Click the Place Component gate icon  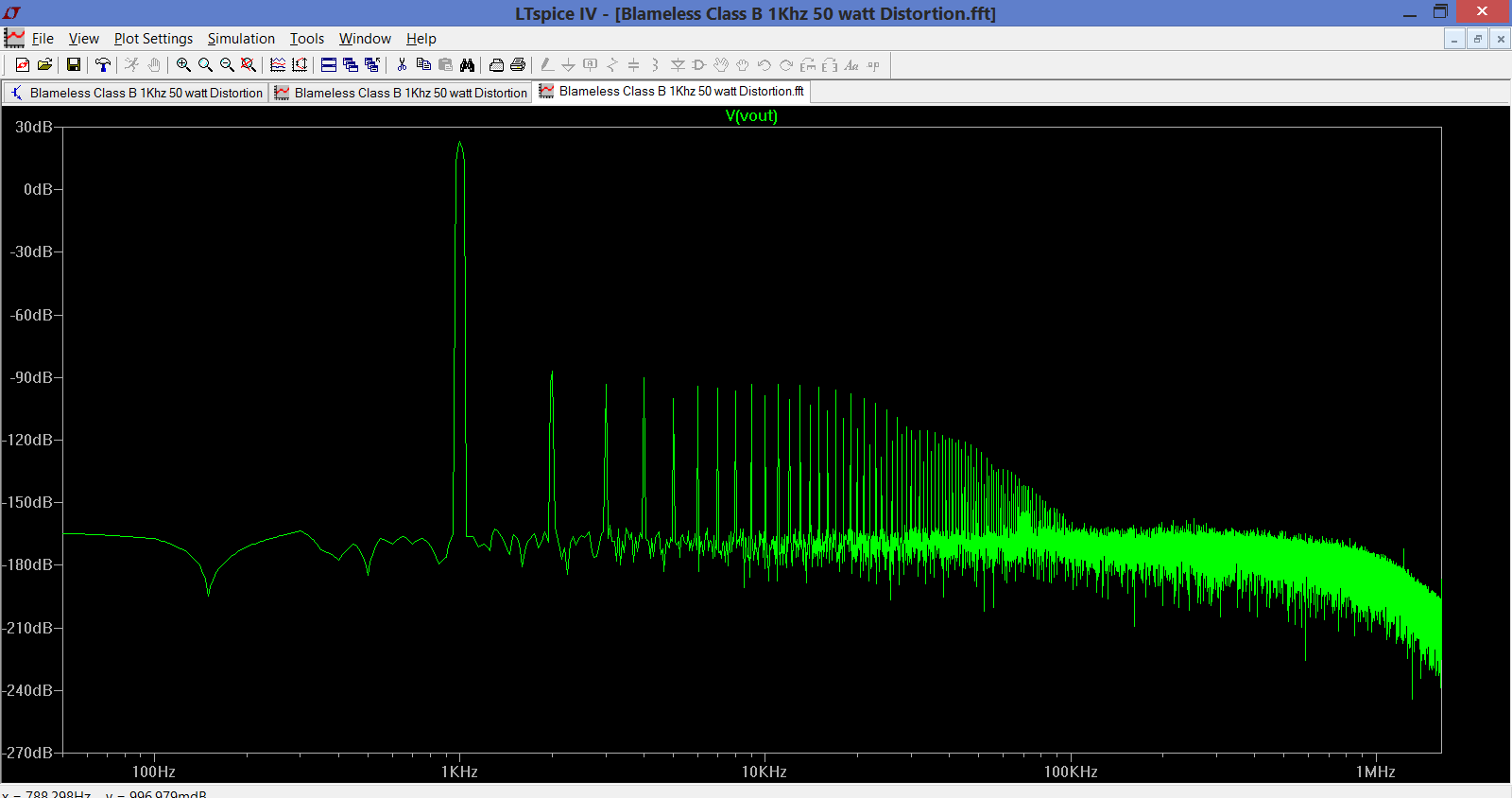(x=699, y=65)
